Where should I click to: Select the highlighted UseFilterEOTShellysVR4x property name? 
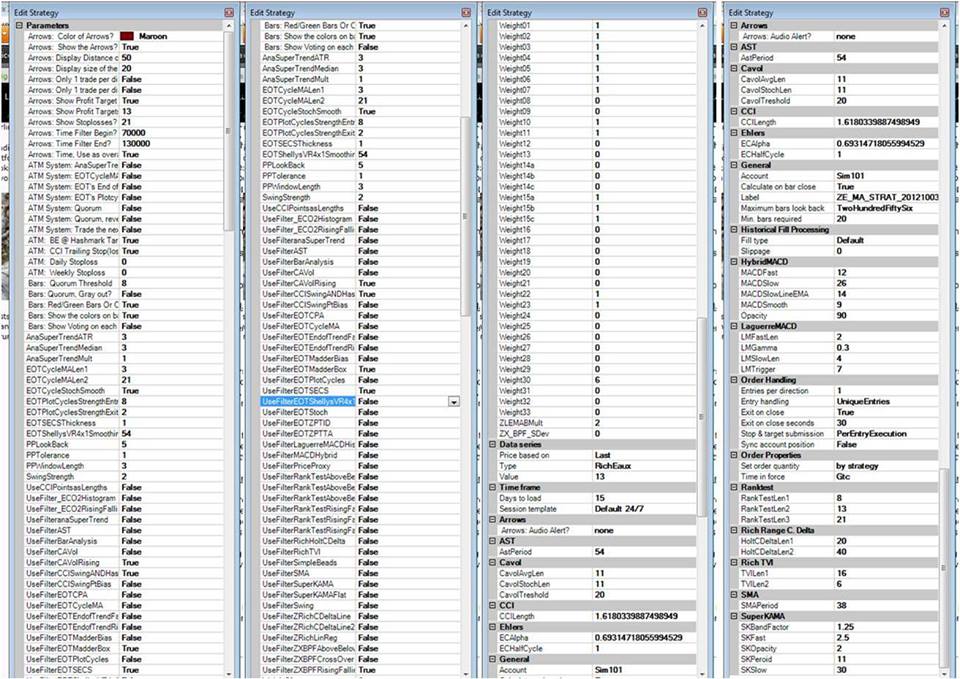[x=308, y=402]
